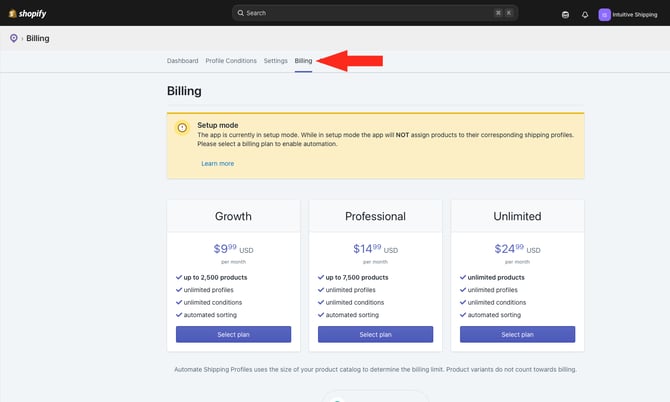Viewport: 670px width, 402px height.
Task: Click 'unlimited products' feature text
Action: point(496,277)
